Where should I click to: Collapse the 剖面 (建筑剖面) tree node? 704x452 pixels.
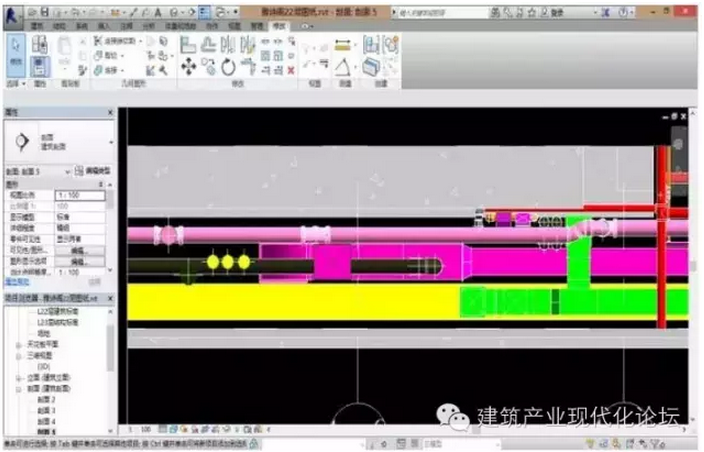tap(19, 388)
